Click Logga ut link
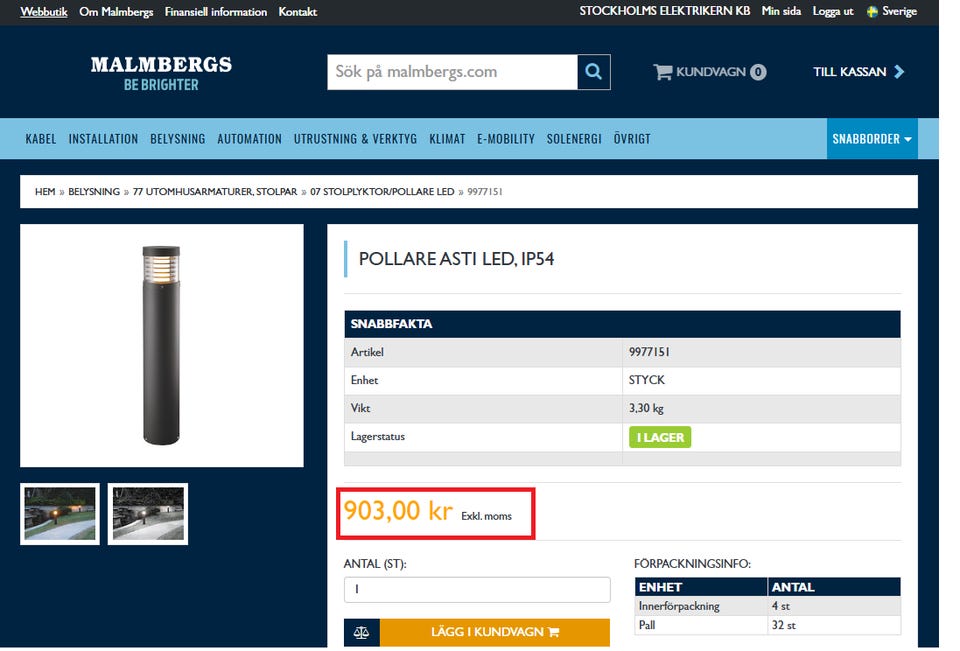The width and height of the screenshot is (960, 651). coord(833,11)
